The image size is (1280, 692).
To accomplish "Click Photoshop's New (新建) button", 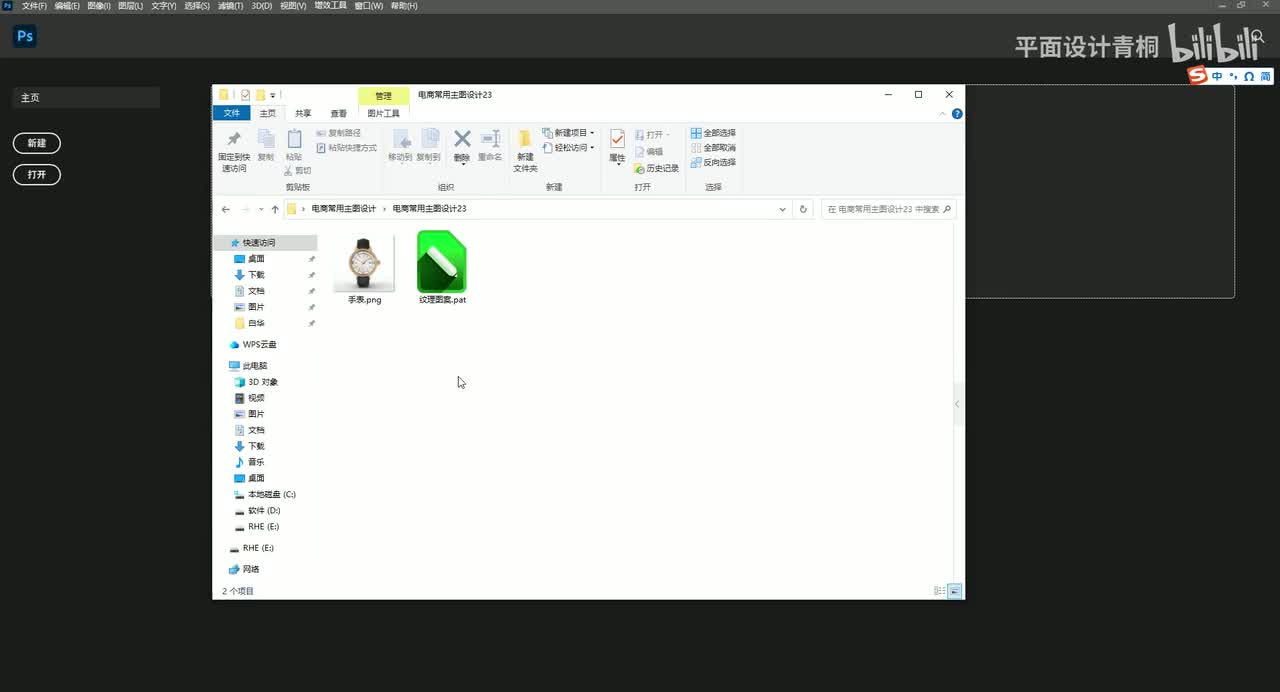I will pos(37,143).
